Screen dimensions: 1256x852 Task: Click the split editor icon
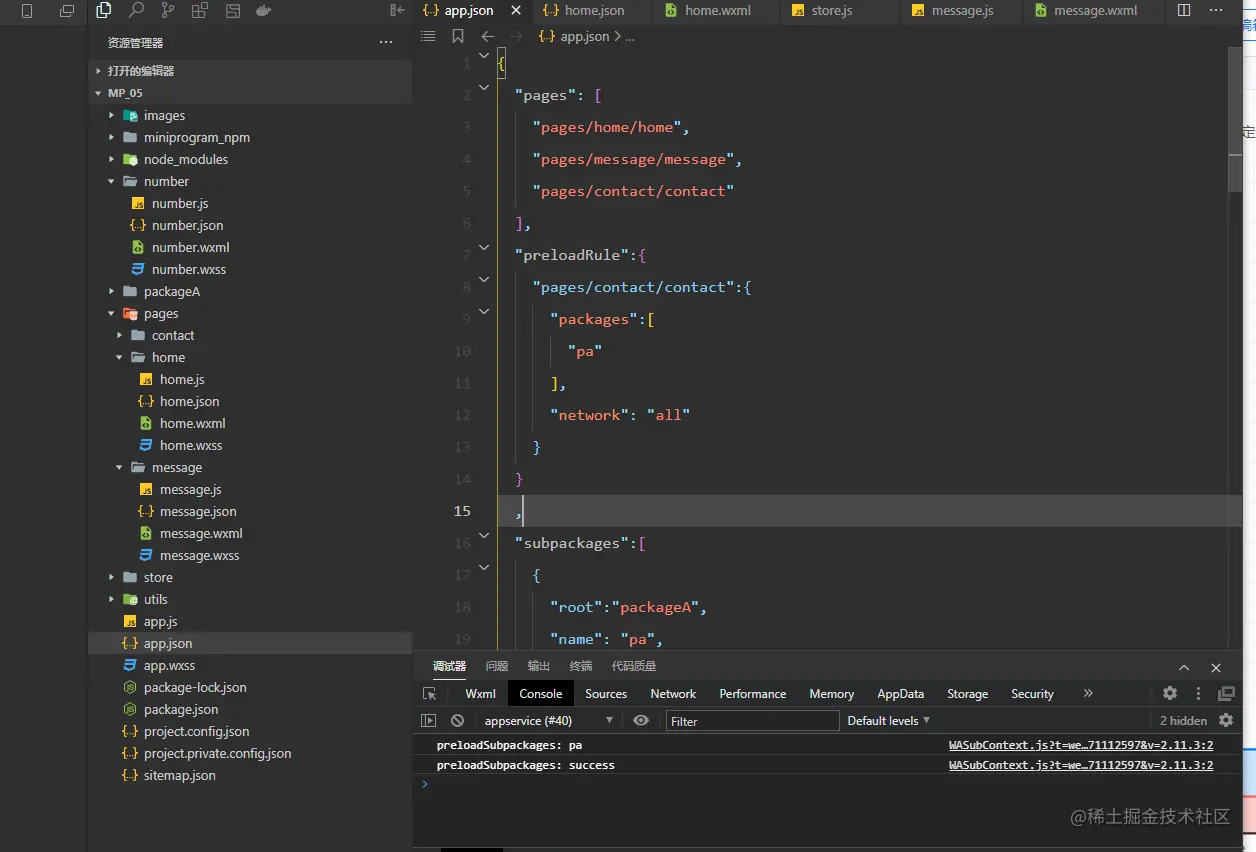point(1184,10)
